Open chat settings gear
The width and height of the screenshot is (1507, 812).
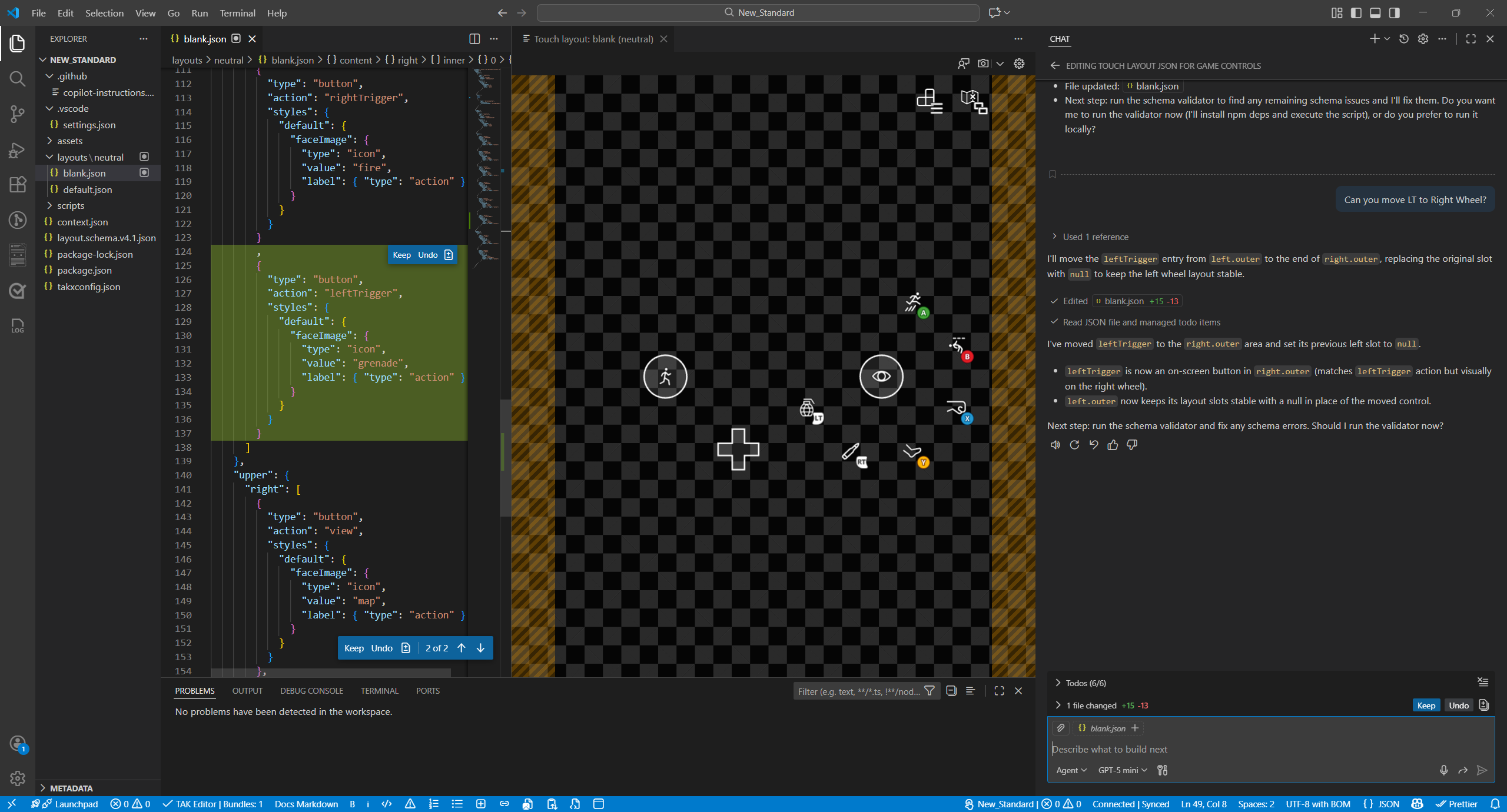click(1423, 39)
